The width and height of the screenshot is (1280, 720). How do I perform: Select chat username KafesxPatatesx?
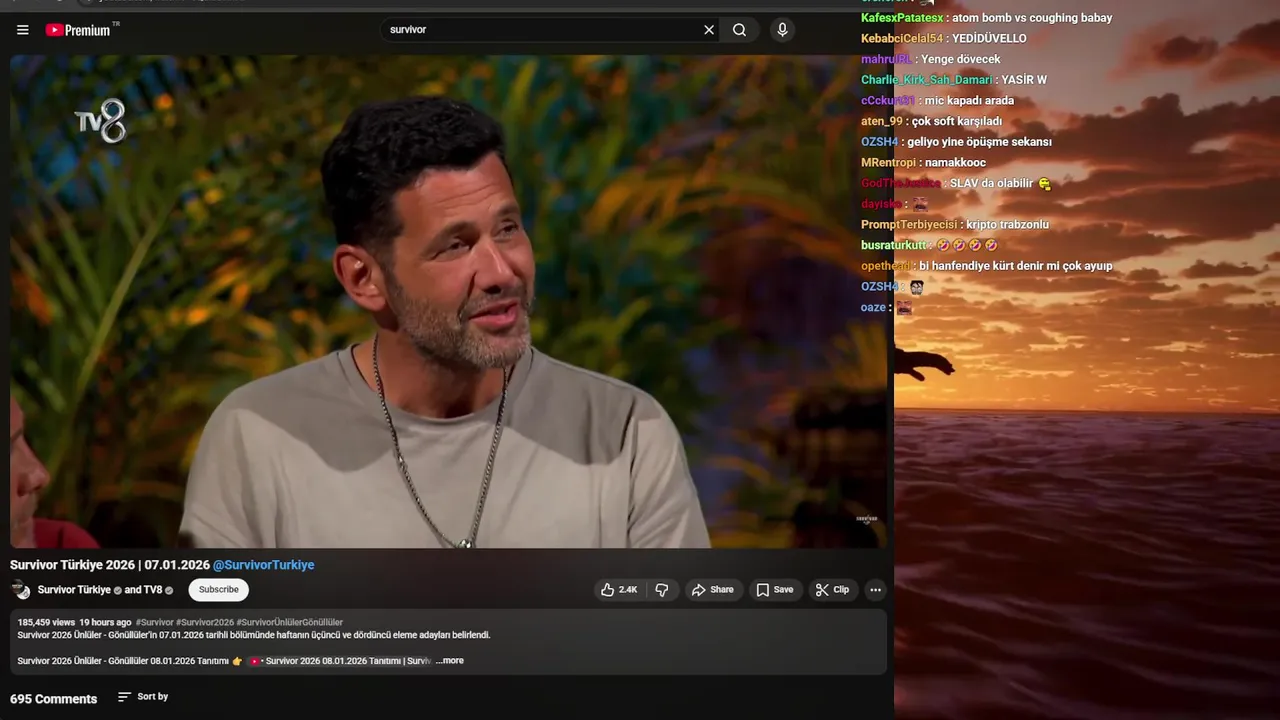(x=902, y=18)
